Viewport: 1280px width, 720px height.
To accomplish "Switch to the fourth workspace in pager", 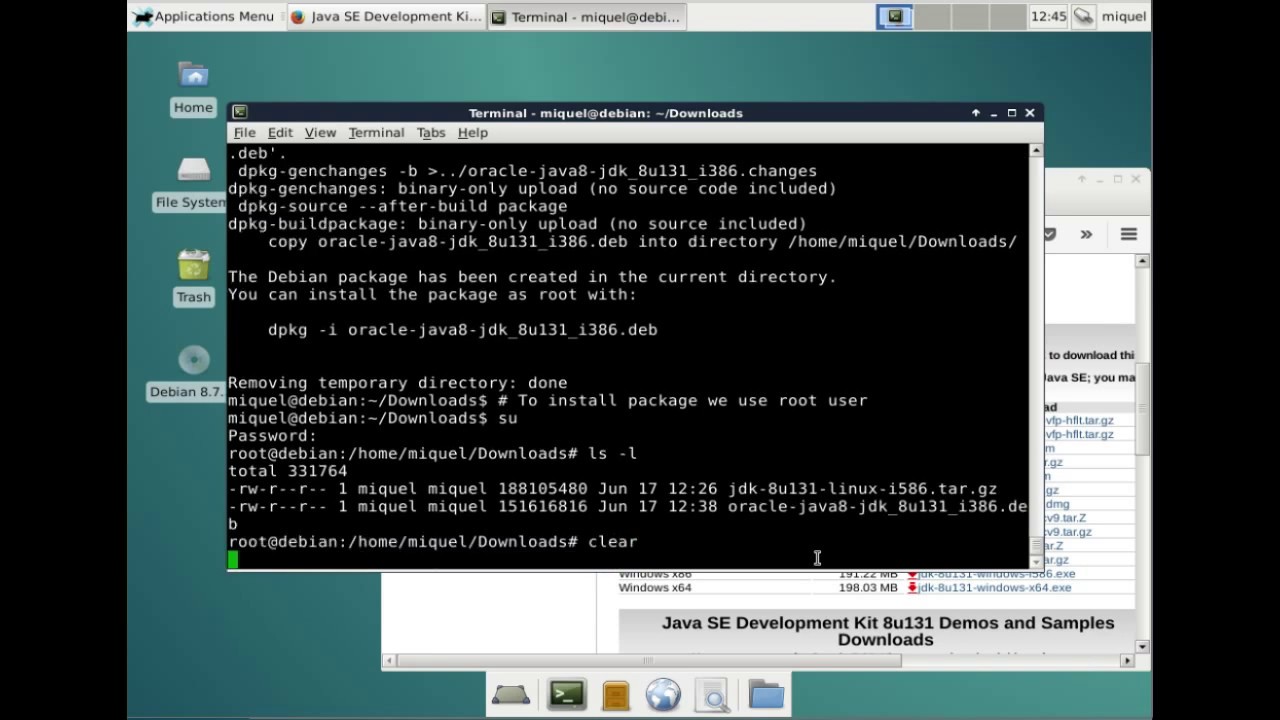I will coord(1009,16).
